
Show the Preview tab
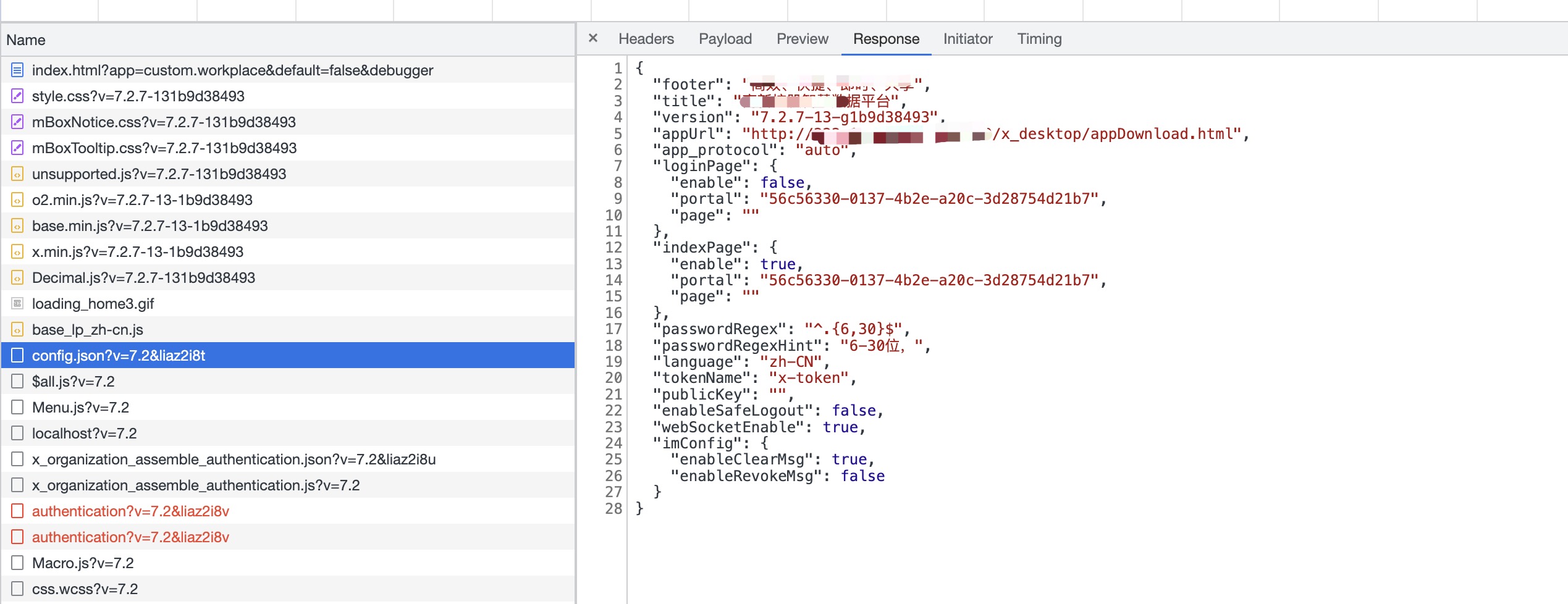click(x=802, y=39)
